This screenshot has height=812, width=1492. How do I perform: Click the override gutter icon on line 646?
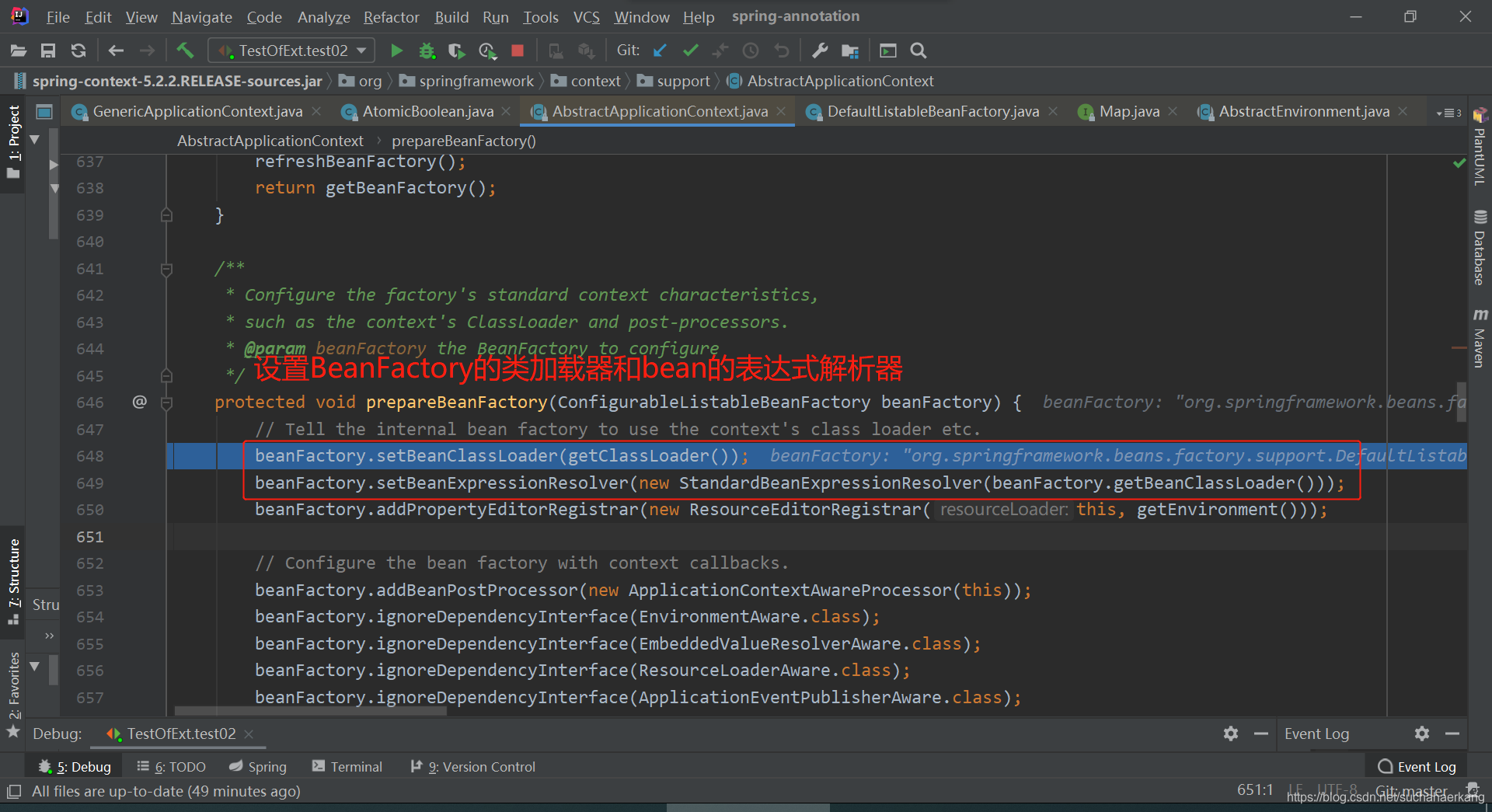tap(139, 402)
